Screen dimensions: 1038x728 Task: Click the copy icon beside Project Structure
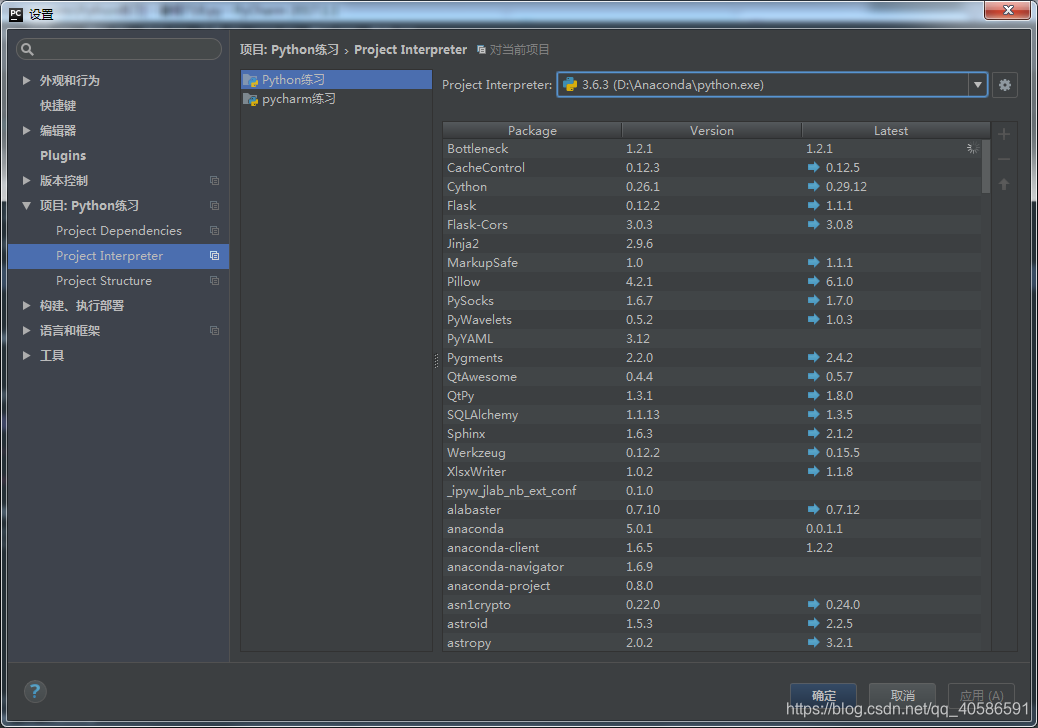pos(214,281)
